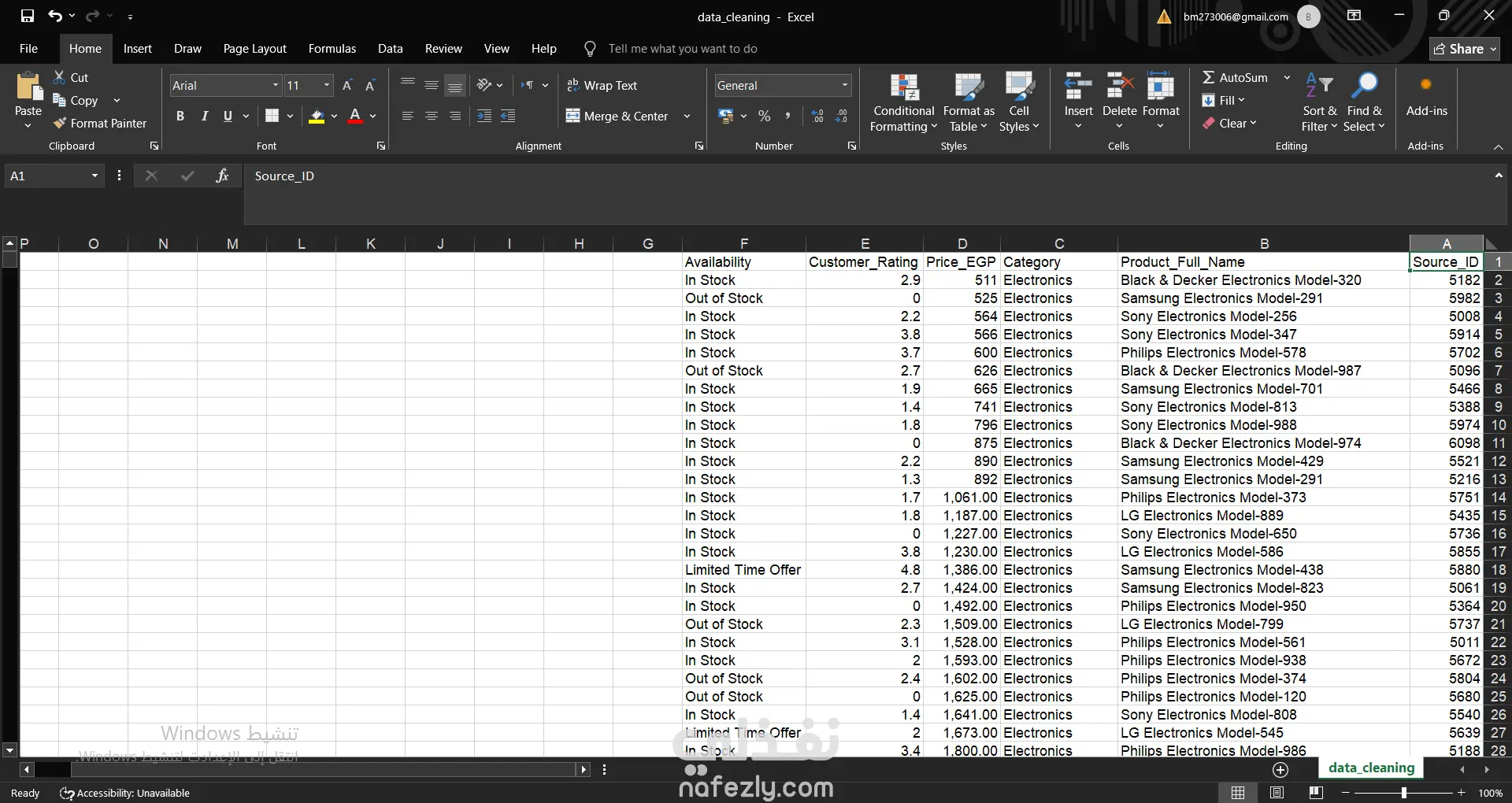The height and width of the screenshot is (803, 1512).
Task: Switch to Page Break Preview view
Action: coord(1315,793)
